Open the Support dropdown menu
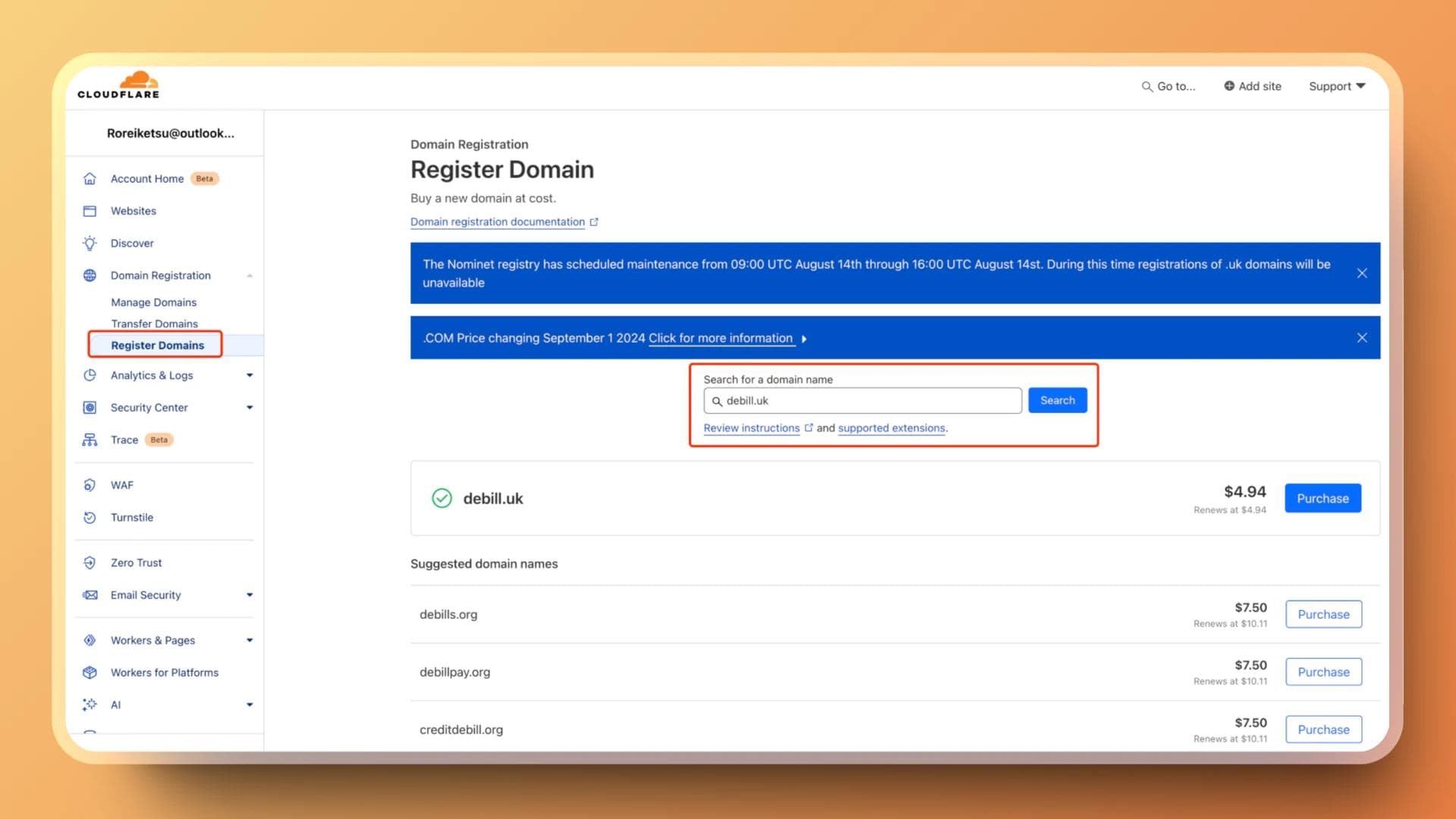The width and height of the screenshot is (1456, 819). [1337, 86]
